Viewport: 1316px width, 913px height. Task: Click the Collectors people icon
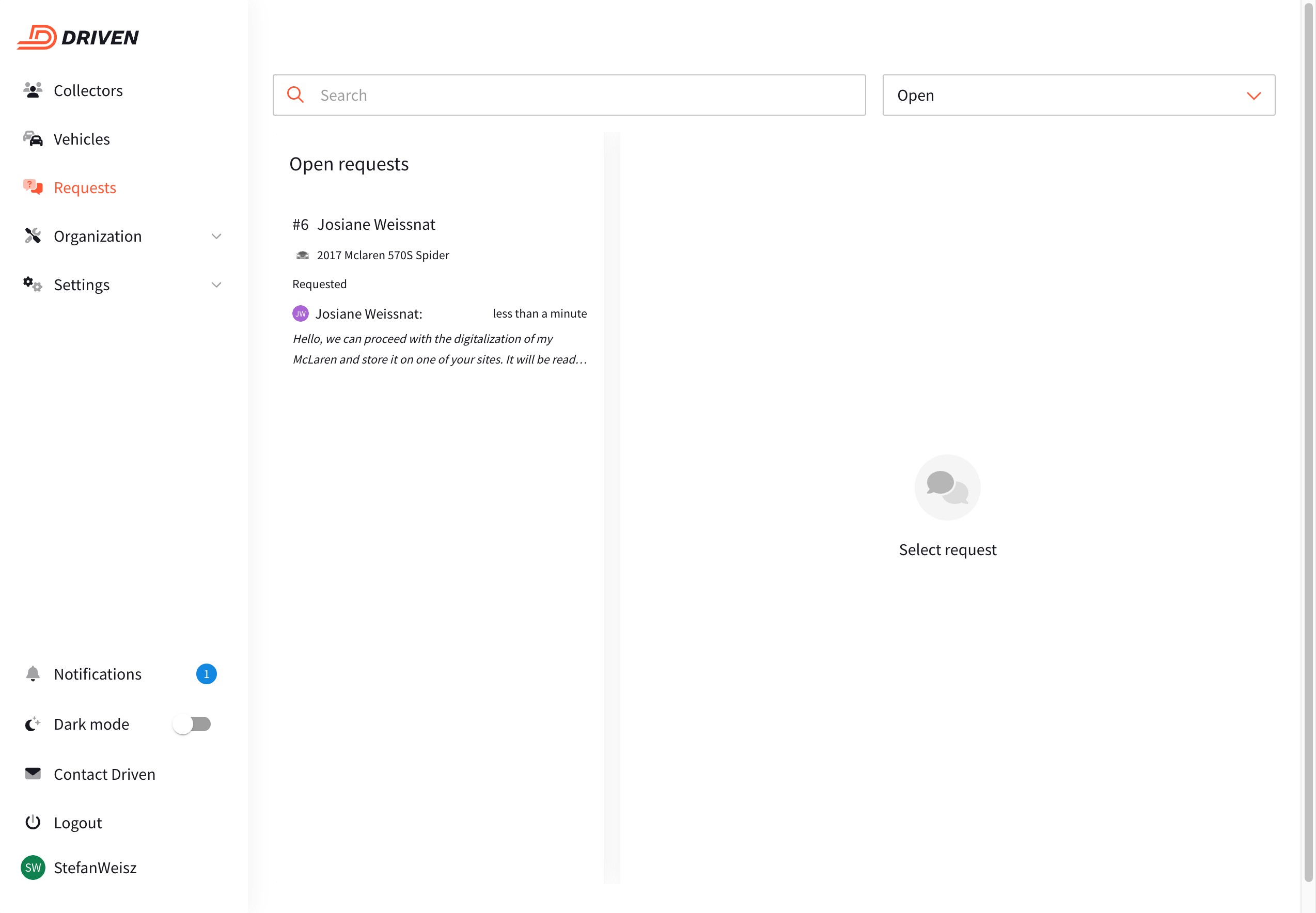[33, 90]
